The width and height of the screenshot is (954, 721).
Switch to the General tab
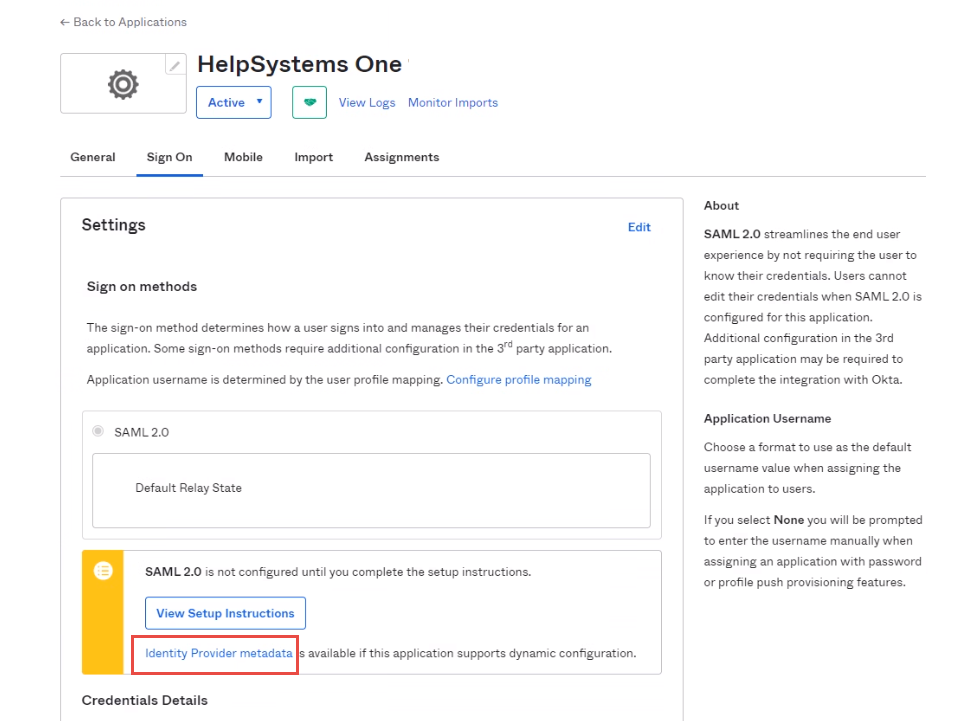[x=92, y=157]
